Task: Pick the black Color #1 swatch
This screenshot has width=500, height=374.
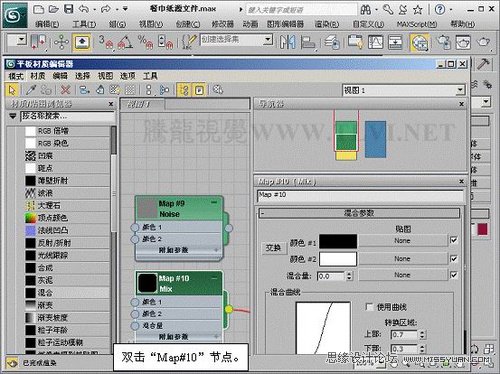Action: click(338, 241)
